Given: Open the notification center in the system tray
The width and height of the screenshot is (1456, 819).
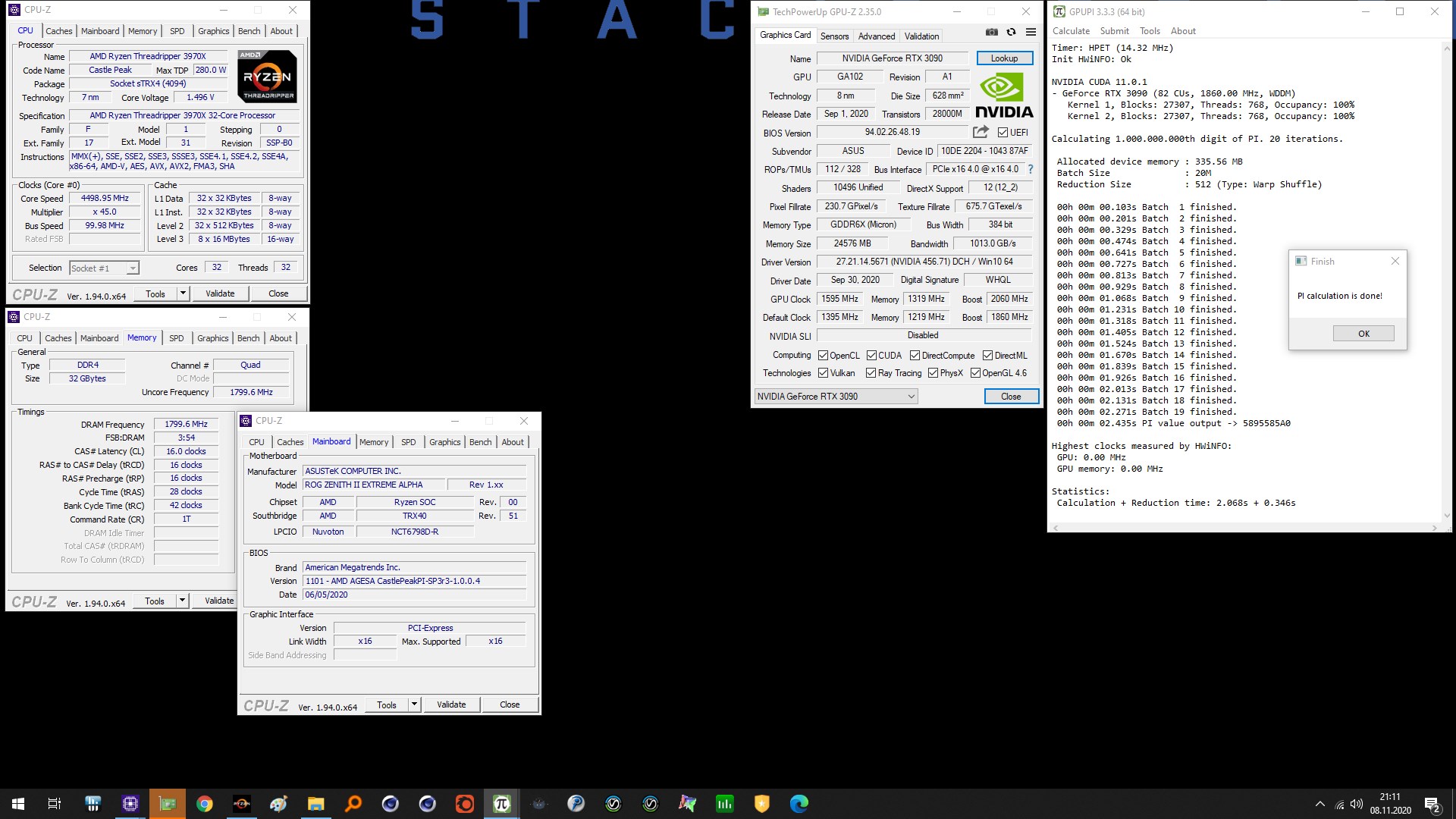Looking at the screenshot, I should (1432, 804).
